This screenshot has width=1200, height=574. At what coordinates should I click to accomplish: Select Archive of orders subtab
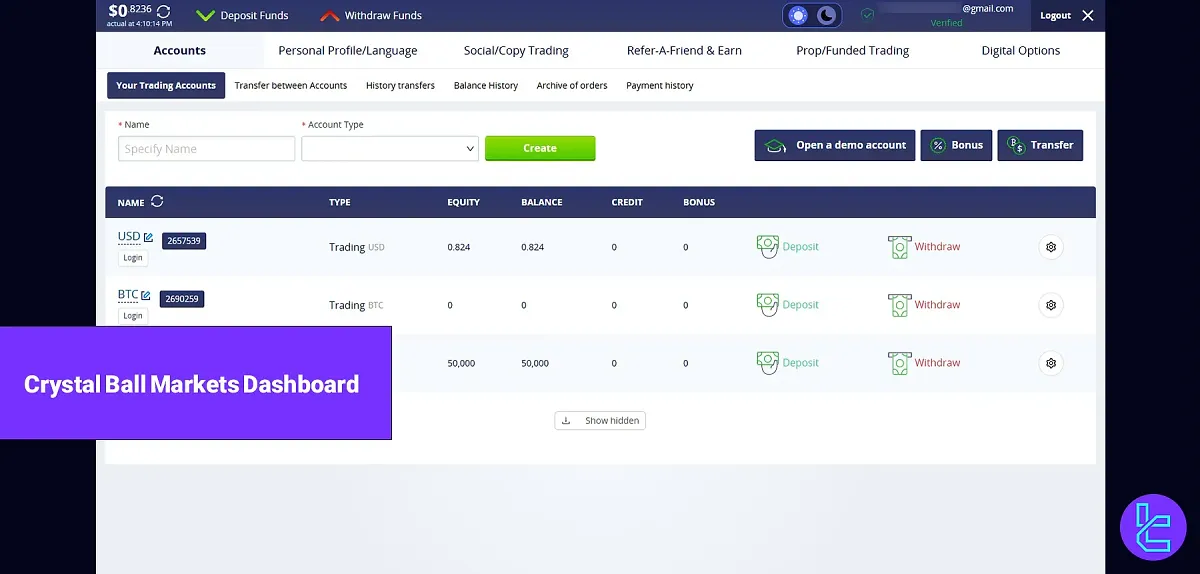572,85
